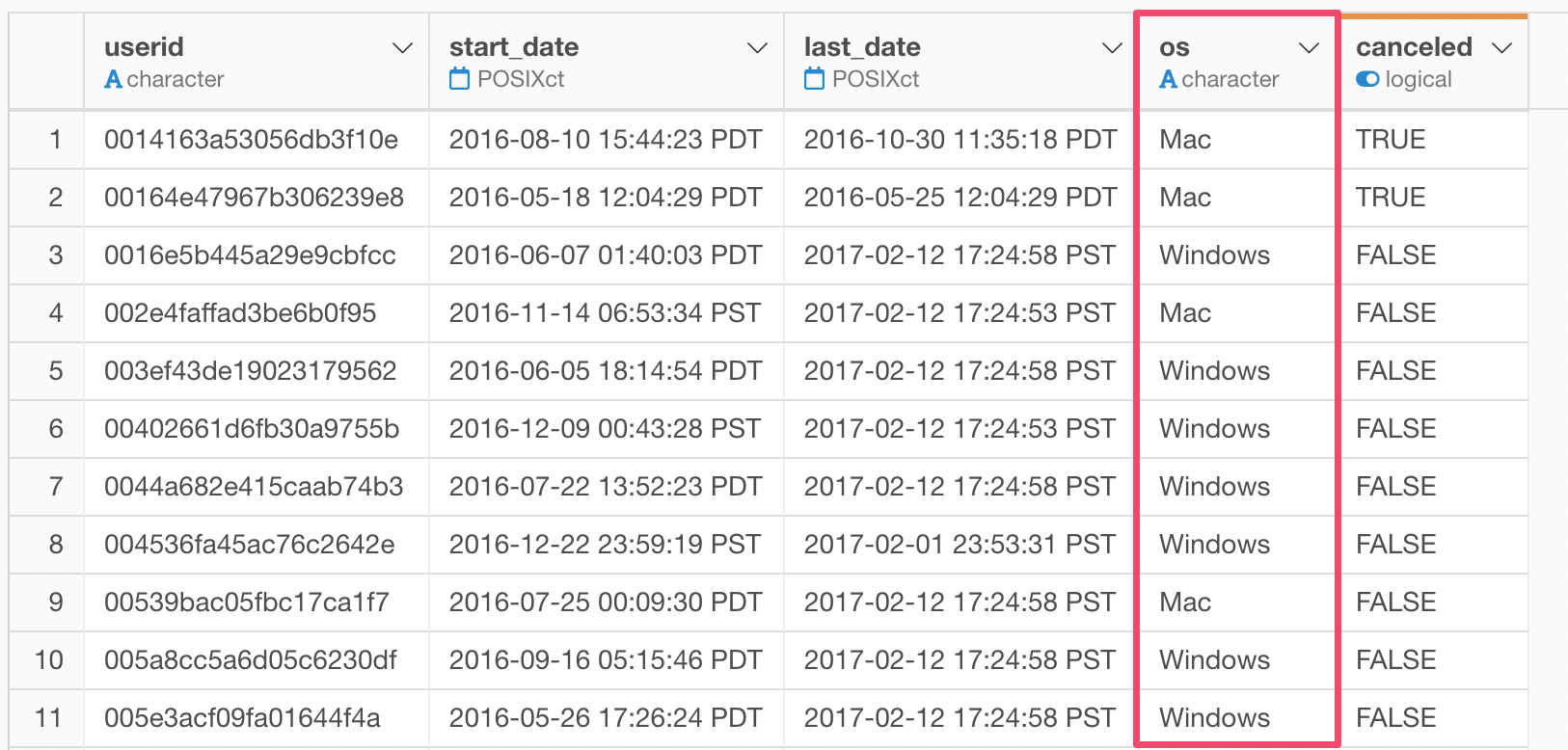Screen dimensions: 1568x750
Task: Click userid cell 0016e5b445a29e9cbfcc
Action: [250, 255]
